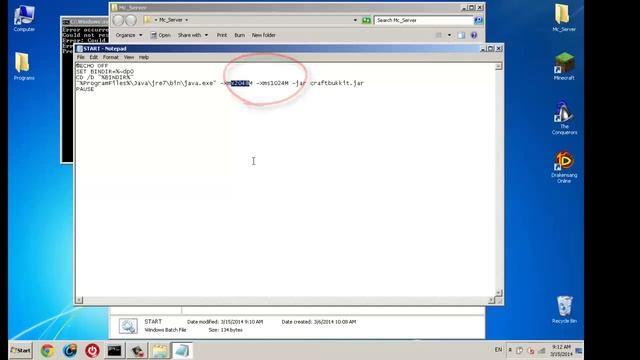
Task: Open the Recycle Bin
Action: (x=564, y=310)
